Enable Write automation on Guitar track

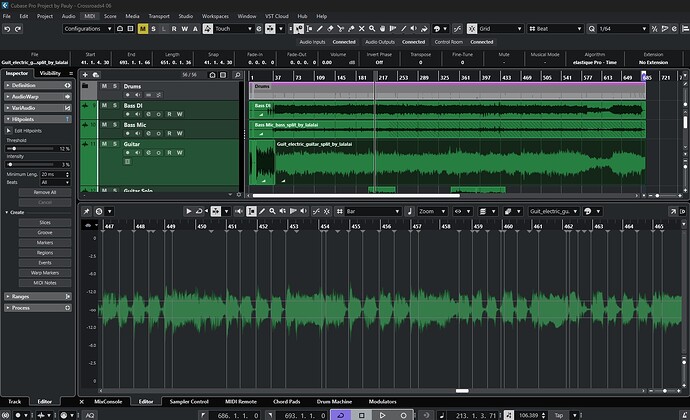(x=180, y=152)
